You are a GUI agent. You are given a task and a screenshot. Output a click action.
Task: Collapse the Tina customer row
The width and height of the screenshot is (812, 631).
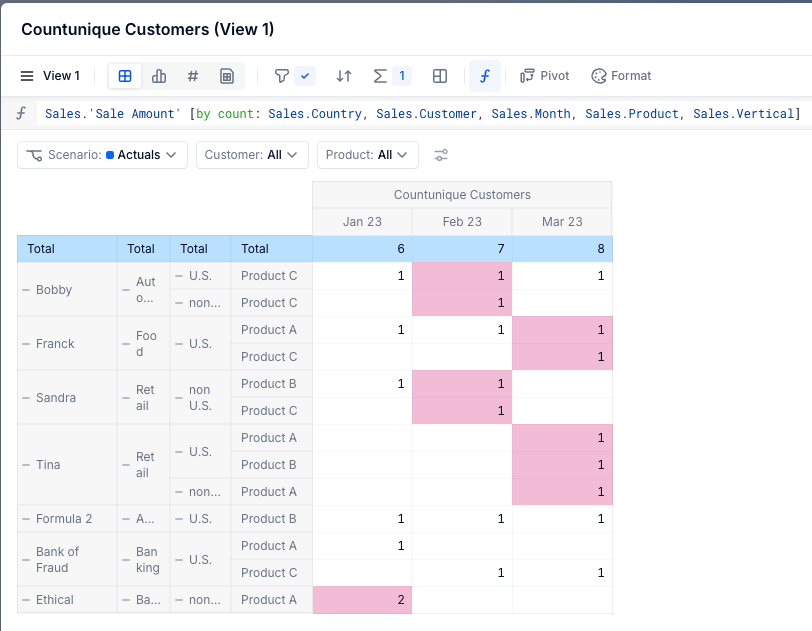pos(26,465)
